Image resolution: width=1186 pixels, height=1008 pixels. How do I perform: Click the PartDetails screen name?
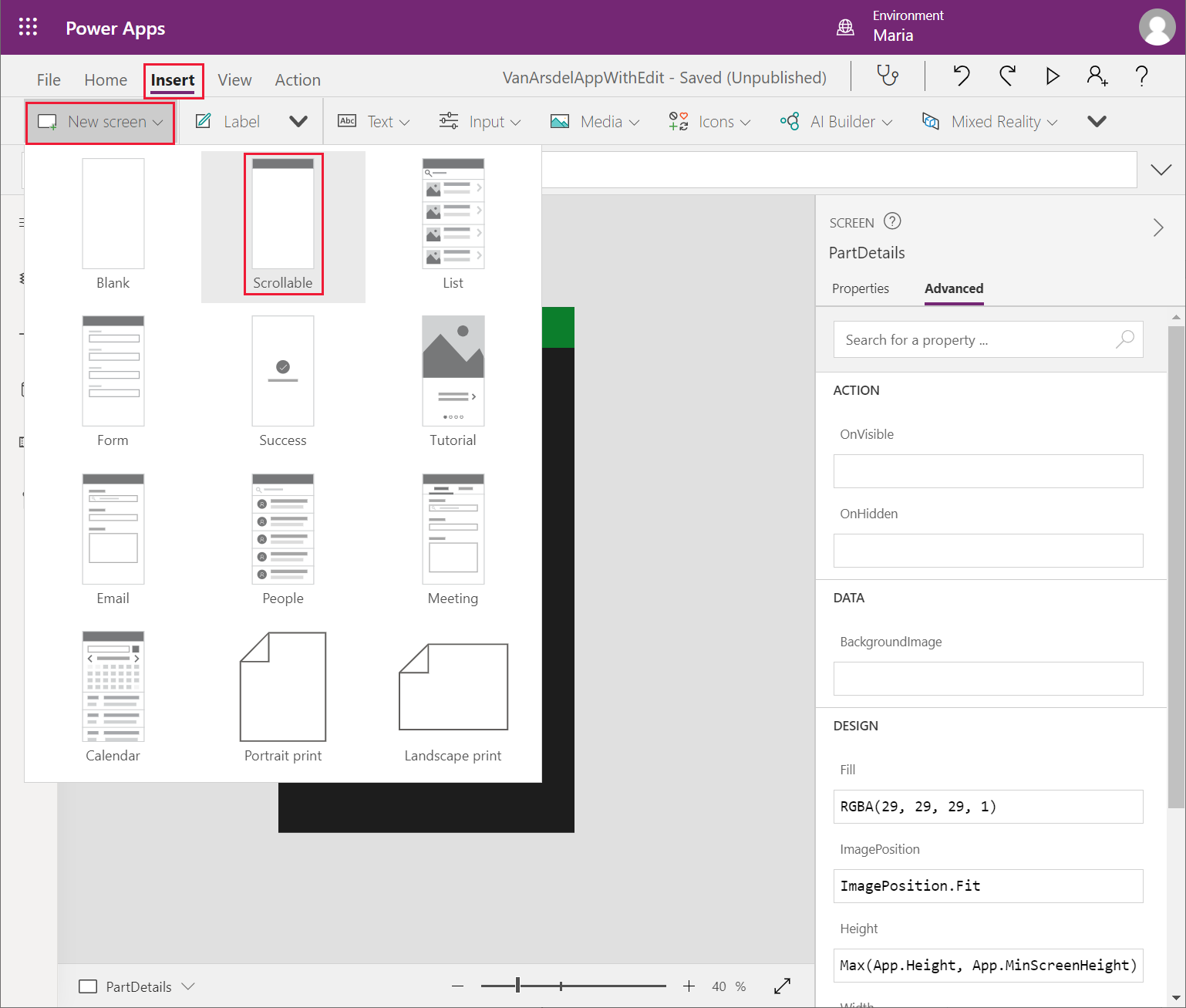click(867, 253)
